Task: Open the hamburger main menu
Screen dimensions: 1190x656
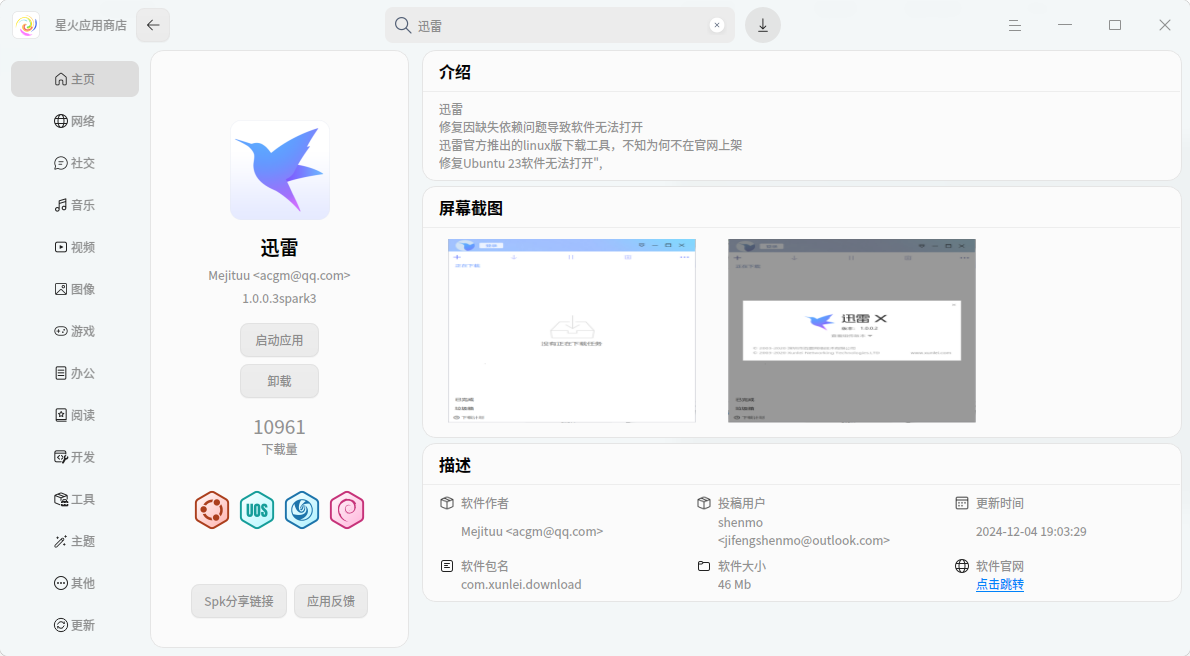Action: (1015, 25)
